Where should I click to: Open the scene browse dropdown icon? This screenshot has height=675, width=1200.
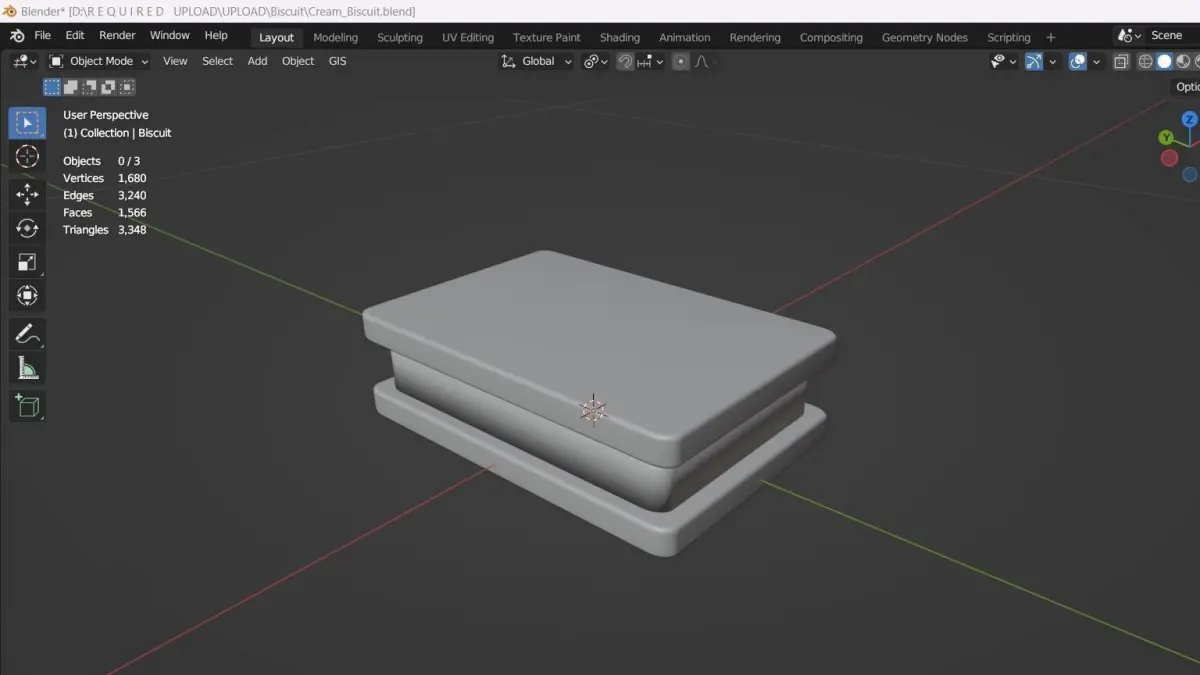(x=1130, y=35)
